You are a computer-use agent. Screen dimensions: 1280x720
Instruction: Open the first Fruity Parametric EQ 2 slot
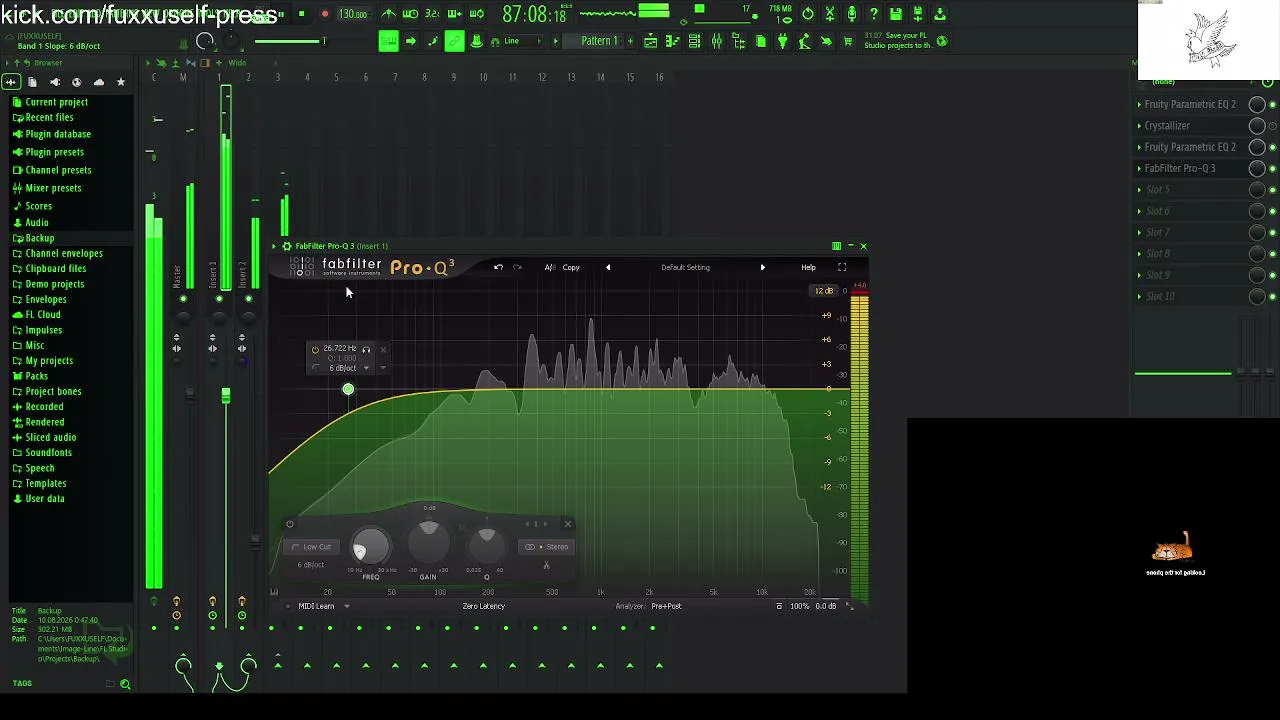click(1190, 104)
